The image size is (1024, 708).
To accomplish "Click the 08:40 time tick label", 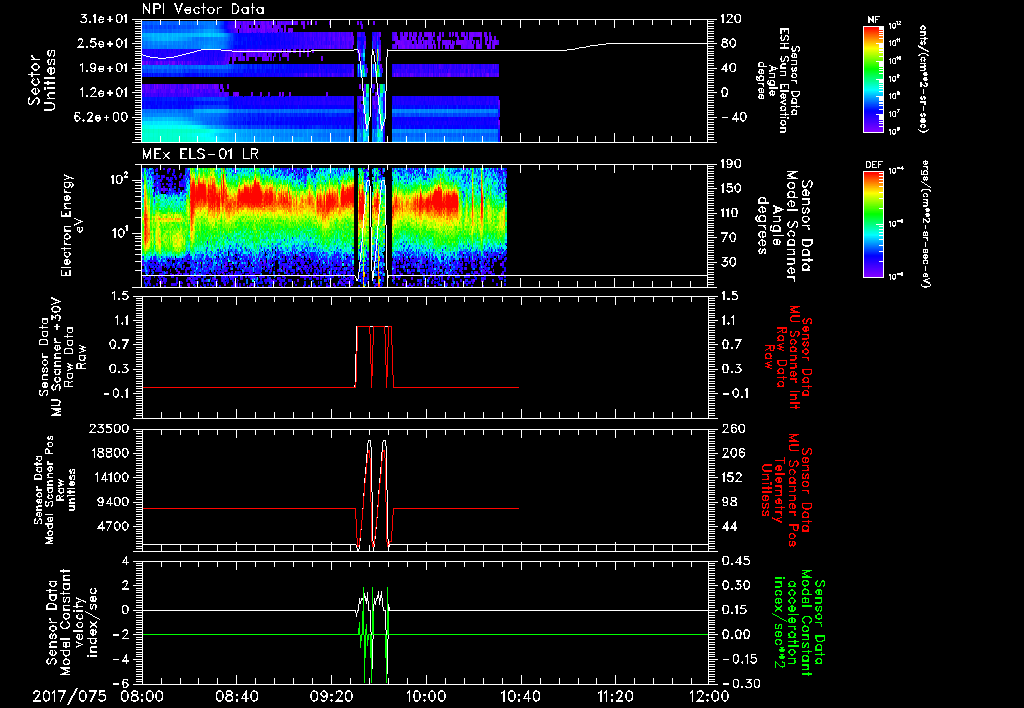I will point(236,696).
